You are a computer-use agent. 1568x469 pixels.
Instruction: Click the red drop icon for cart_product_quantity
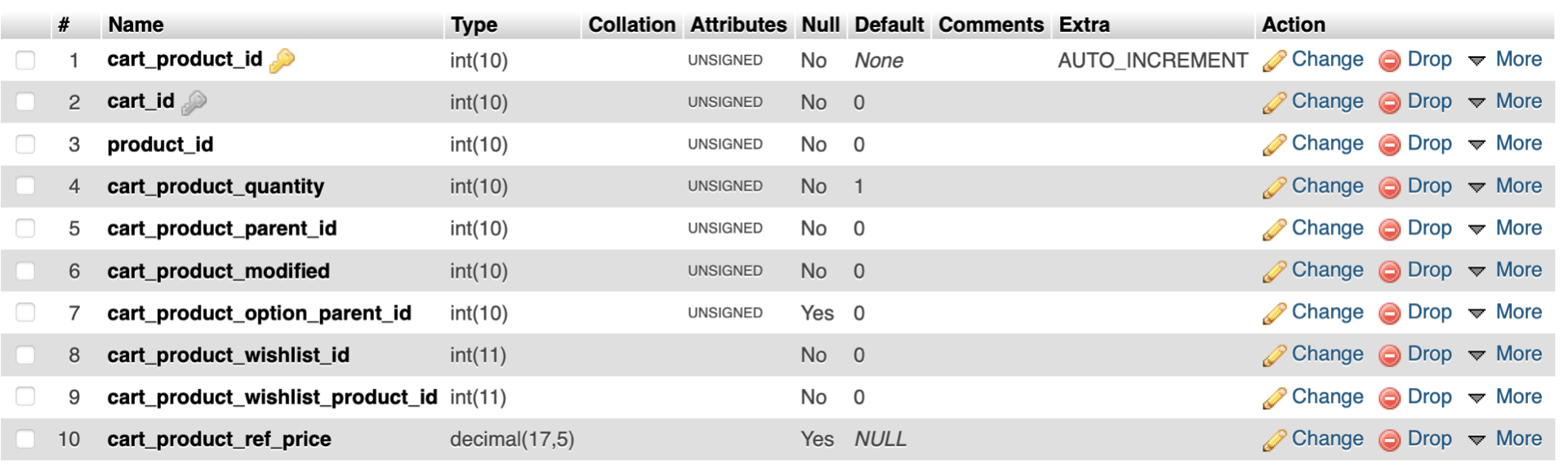(x=1389, y=187)
